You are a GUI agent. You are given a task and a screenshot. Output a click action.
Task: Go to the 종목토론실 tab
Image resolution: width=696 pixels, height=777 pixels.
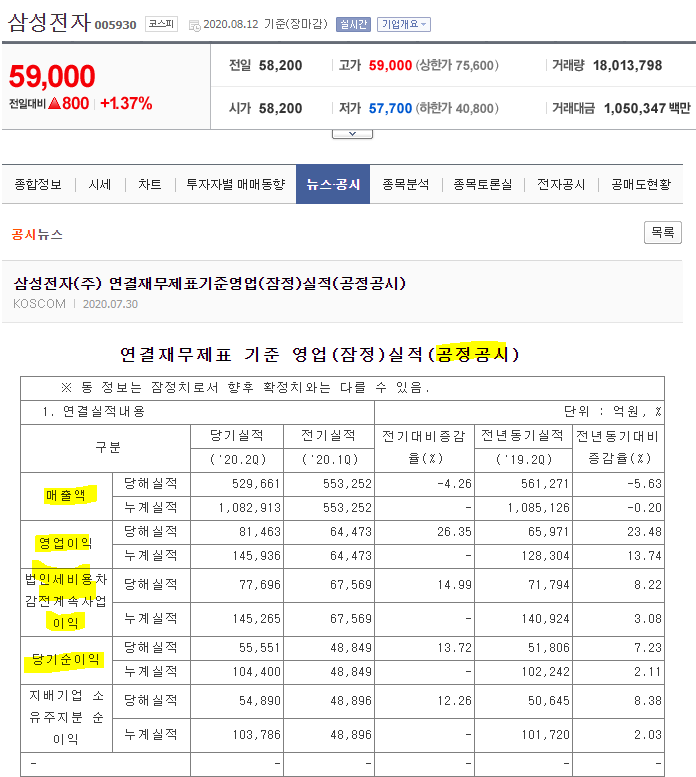point(483,184)
